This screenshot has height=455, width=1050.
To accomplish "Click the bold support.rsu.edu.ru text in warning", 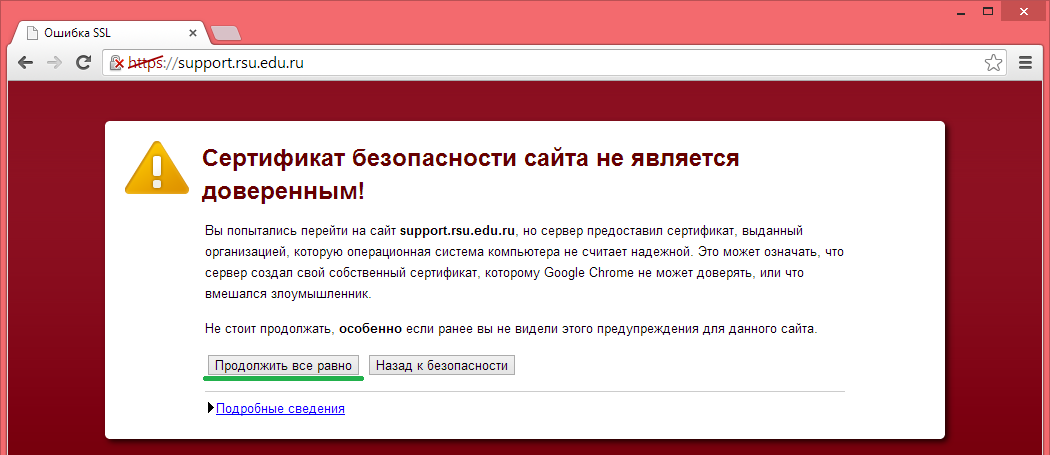I will 457,231.
